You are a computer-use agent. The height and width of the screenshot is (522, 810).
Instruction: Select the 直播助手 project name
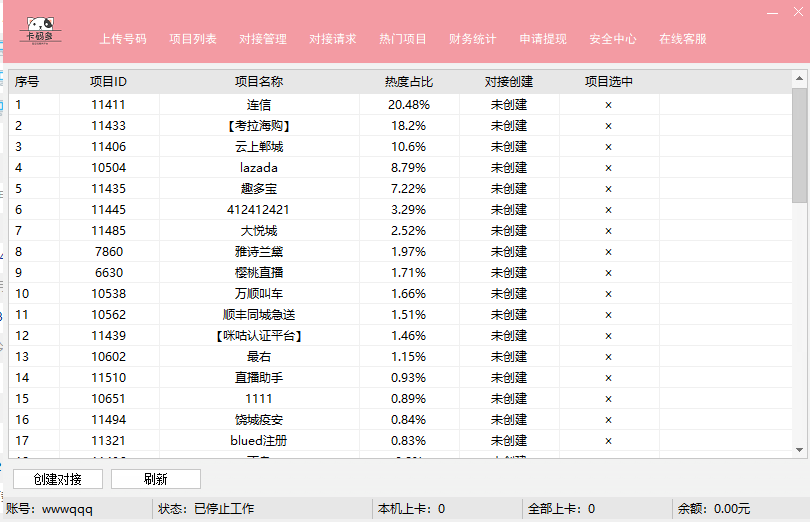click(259, 378)
